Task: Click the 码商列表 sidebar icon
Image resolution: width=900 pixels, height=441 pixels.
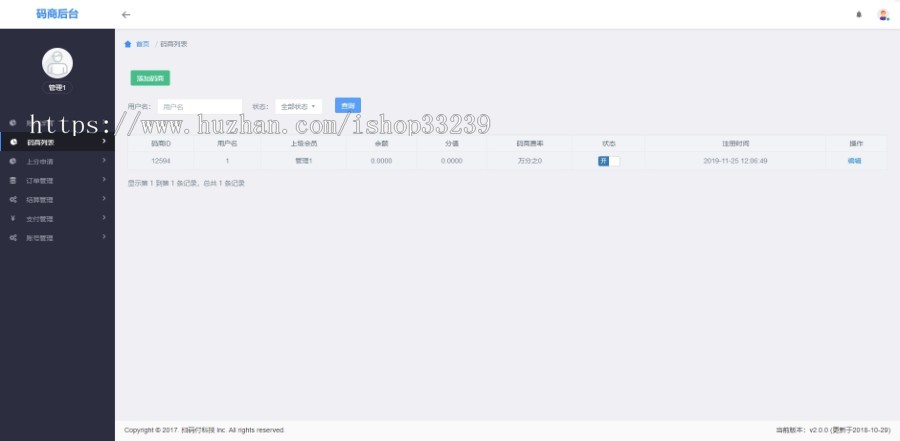Action: point(13,142)
